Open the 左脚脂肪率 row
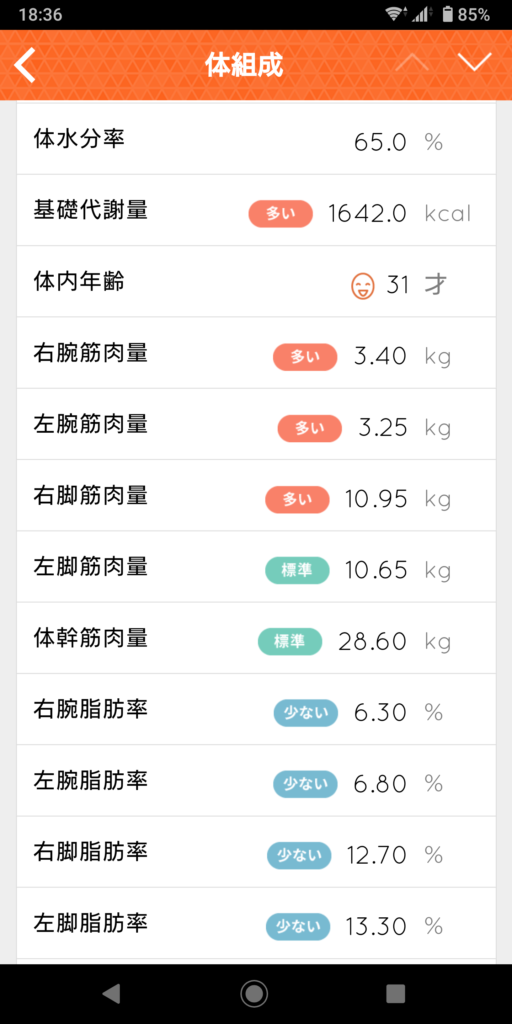The image size is (512, 1024). click(255, 923)
